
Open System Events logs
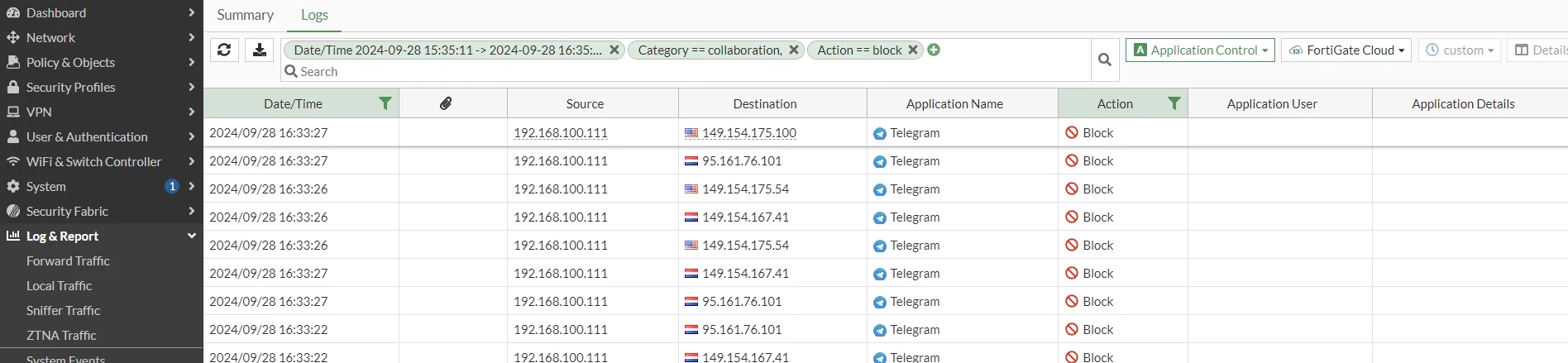coord(65,358)
